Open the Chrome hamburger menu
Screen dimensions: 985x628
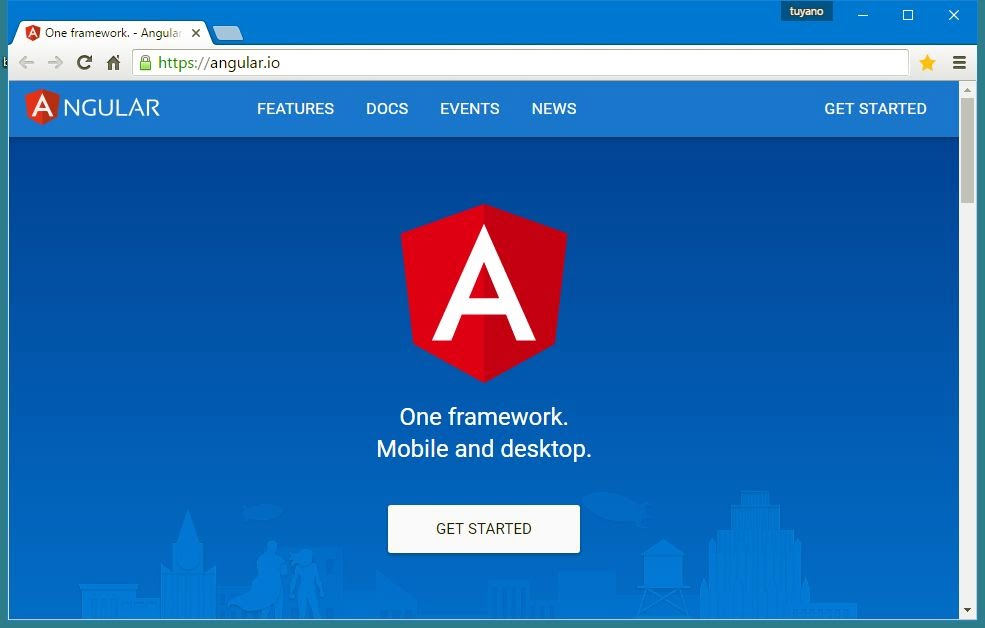(959, 63)
